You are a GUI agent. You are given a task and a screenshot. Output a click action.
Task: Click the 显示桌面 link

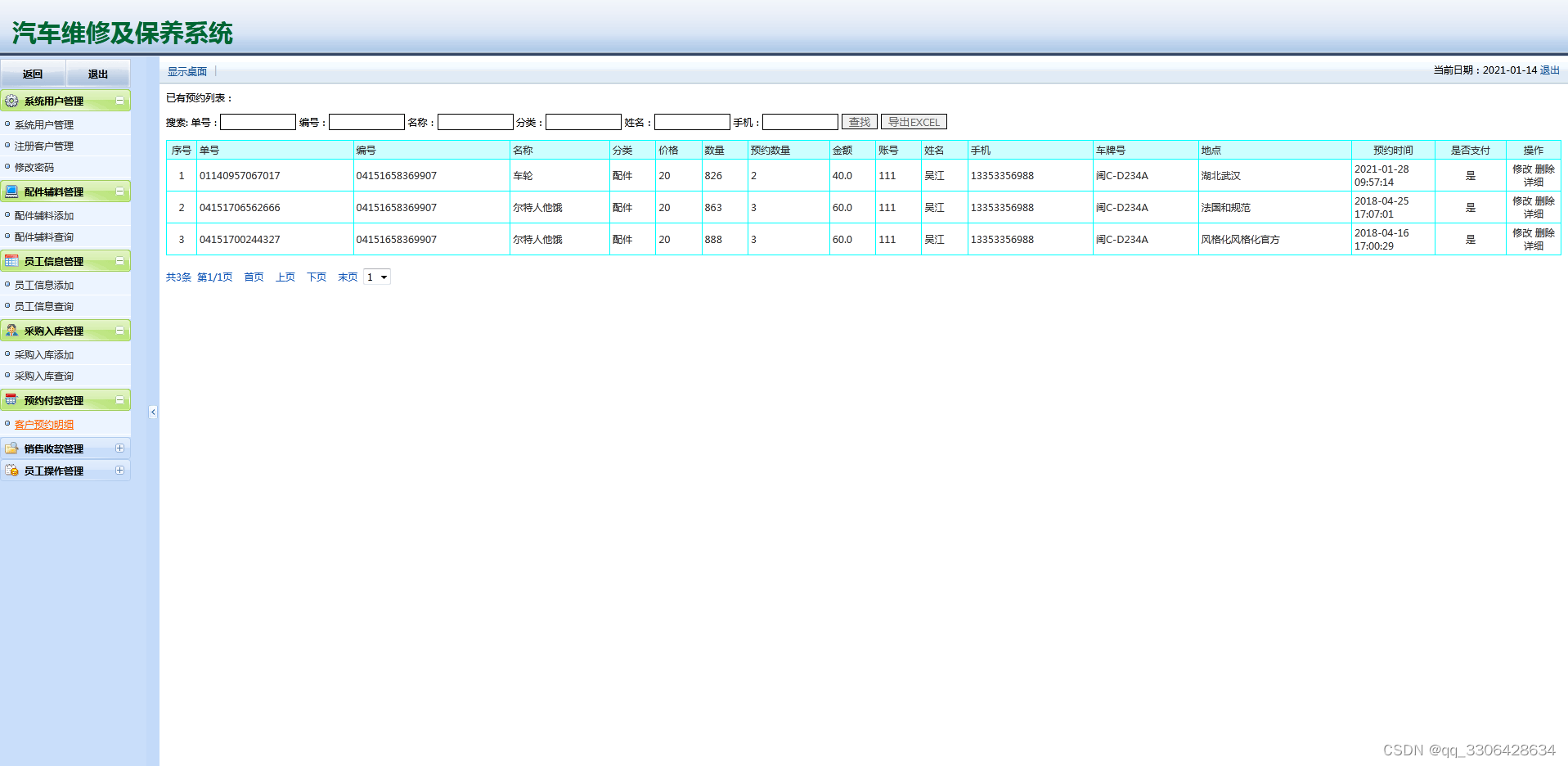187,72
